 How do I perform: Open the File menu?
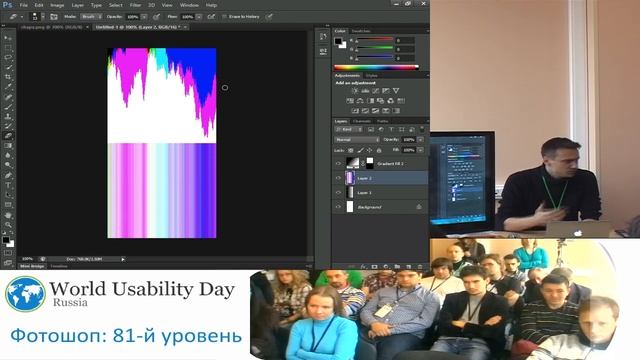point(24,5)
